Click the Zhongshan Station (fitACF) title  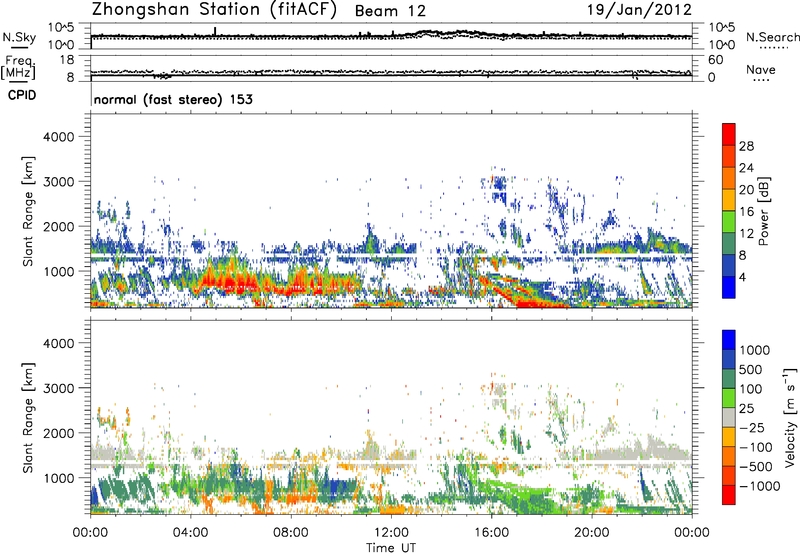[214, 9]
